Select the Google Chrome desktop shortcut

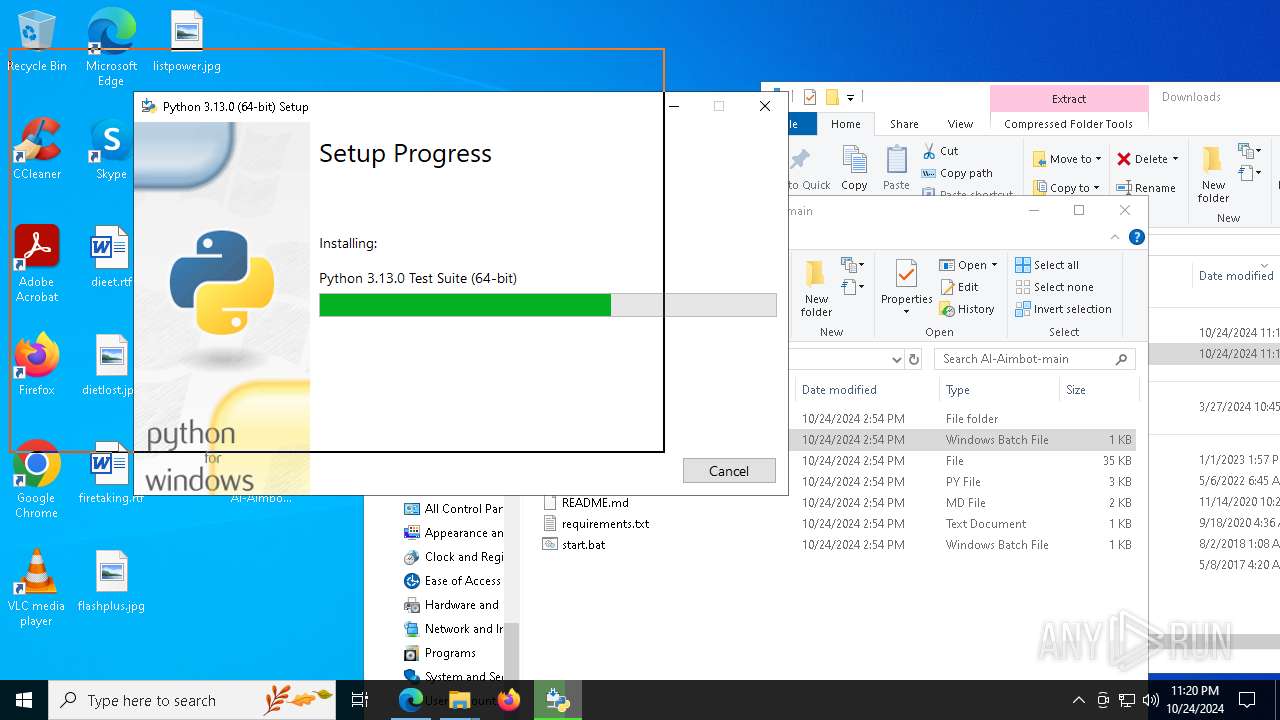click(37, 480)
